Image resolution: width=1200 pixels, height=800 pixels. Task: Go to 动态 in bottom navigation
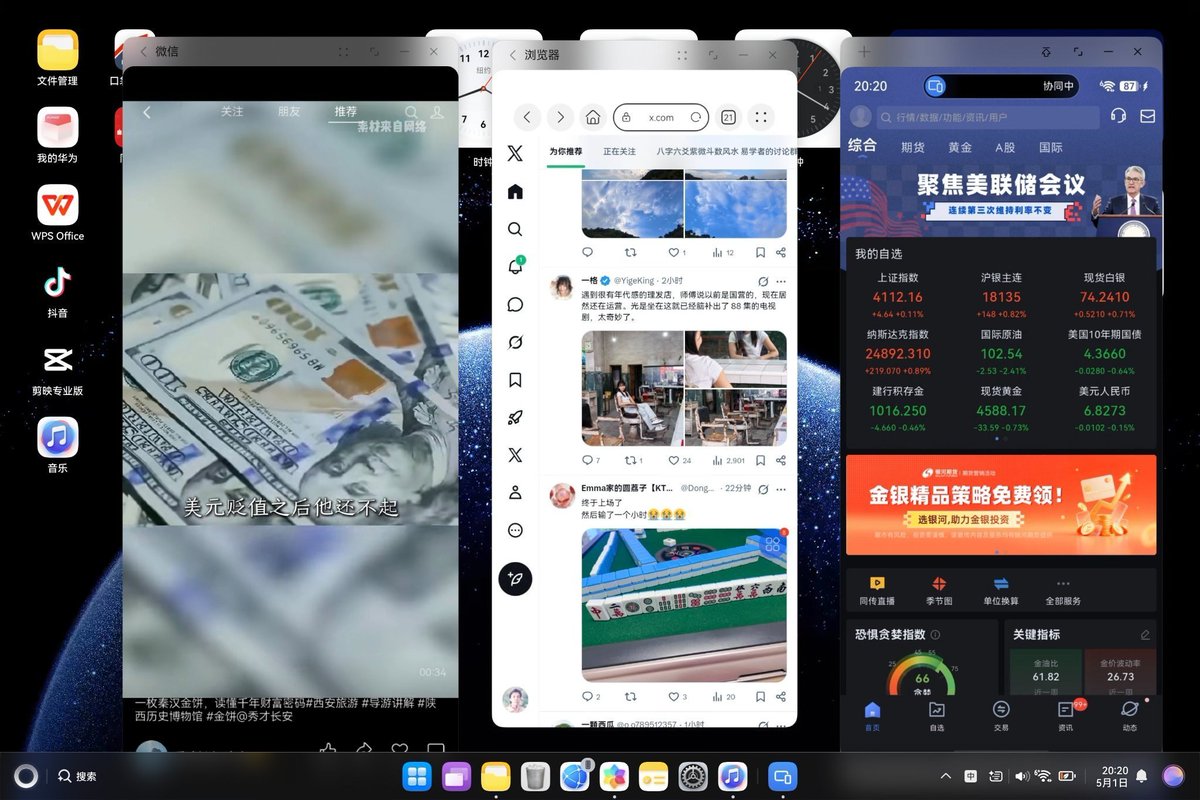click(1130, 716)
